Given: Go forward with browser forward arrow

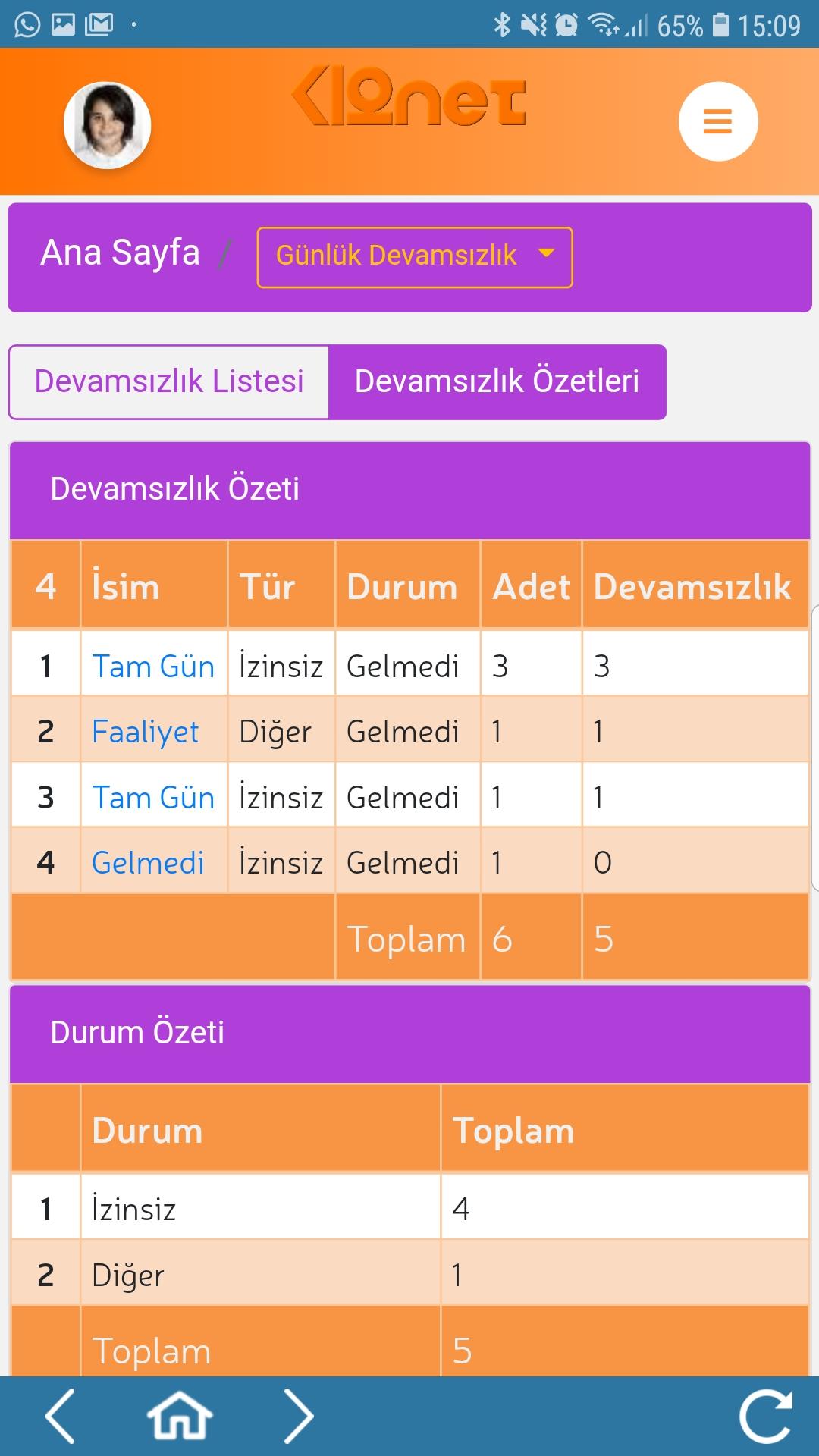Looking at the screenshot, I should click(x=298, y=1415).
